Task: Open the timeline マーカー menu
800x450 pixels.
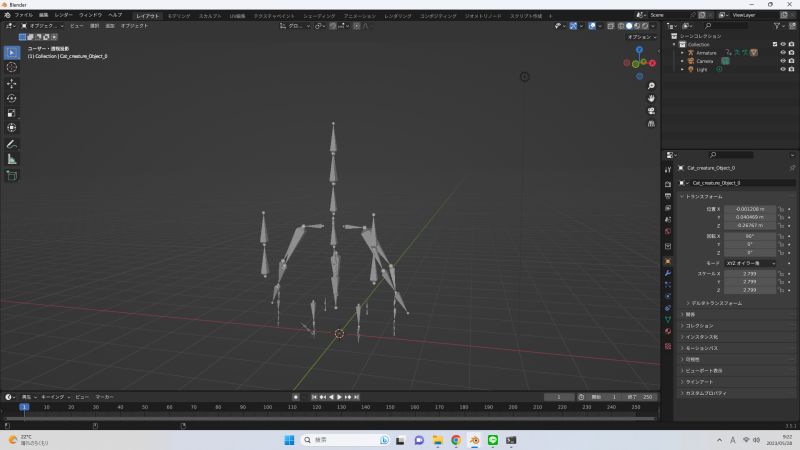Action: click(105, 397)
